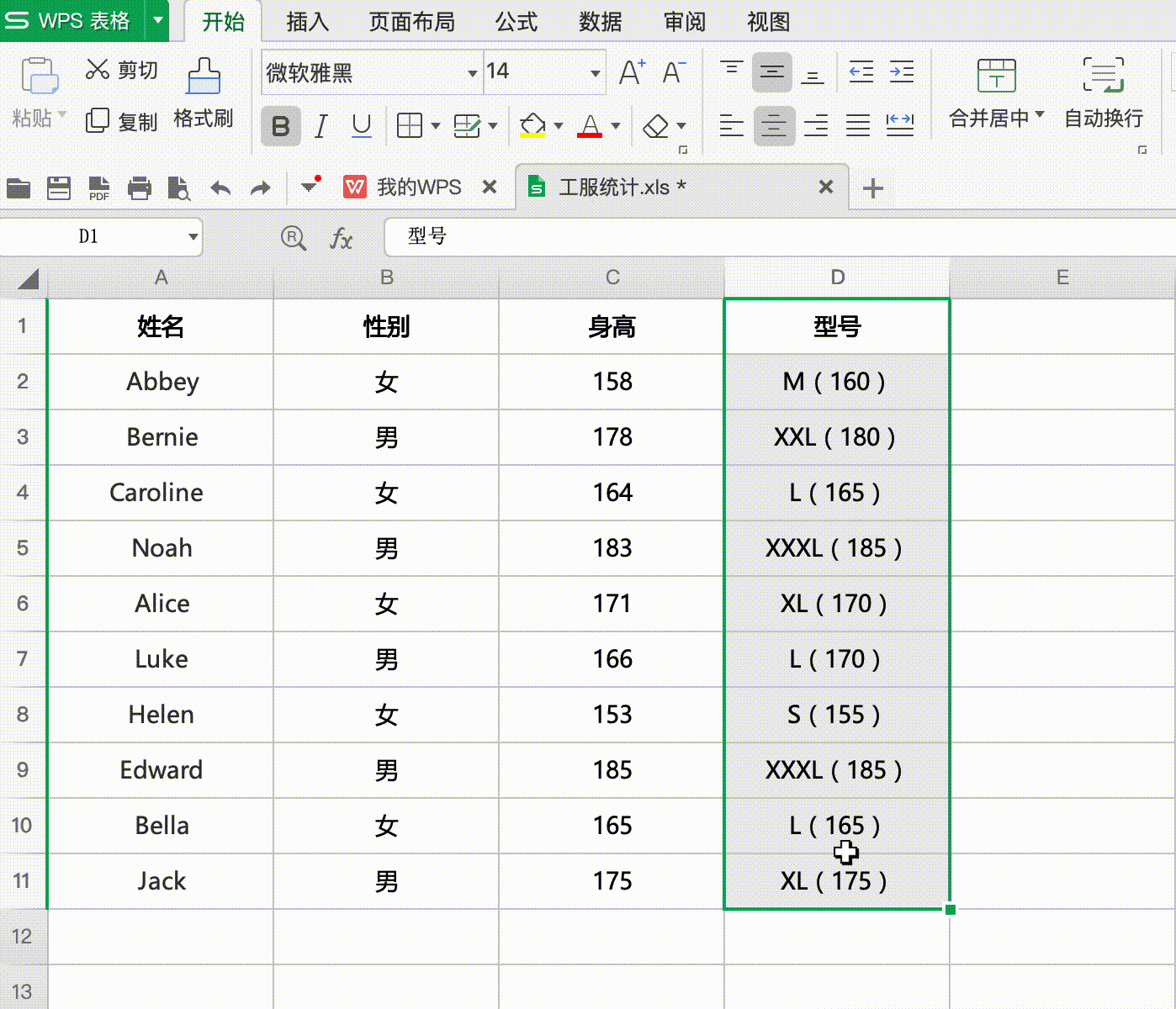Select column B header
The image size is (1176, 1009).
click(x=386, y=277)
